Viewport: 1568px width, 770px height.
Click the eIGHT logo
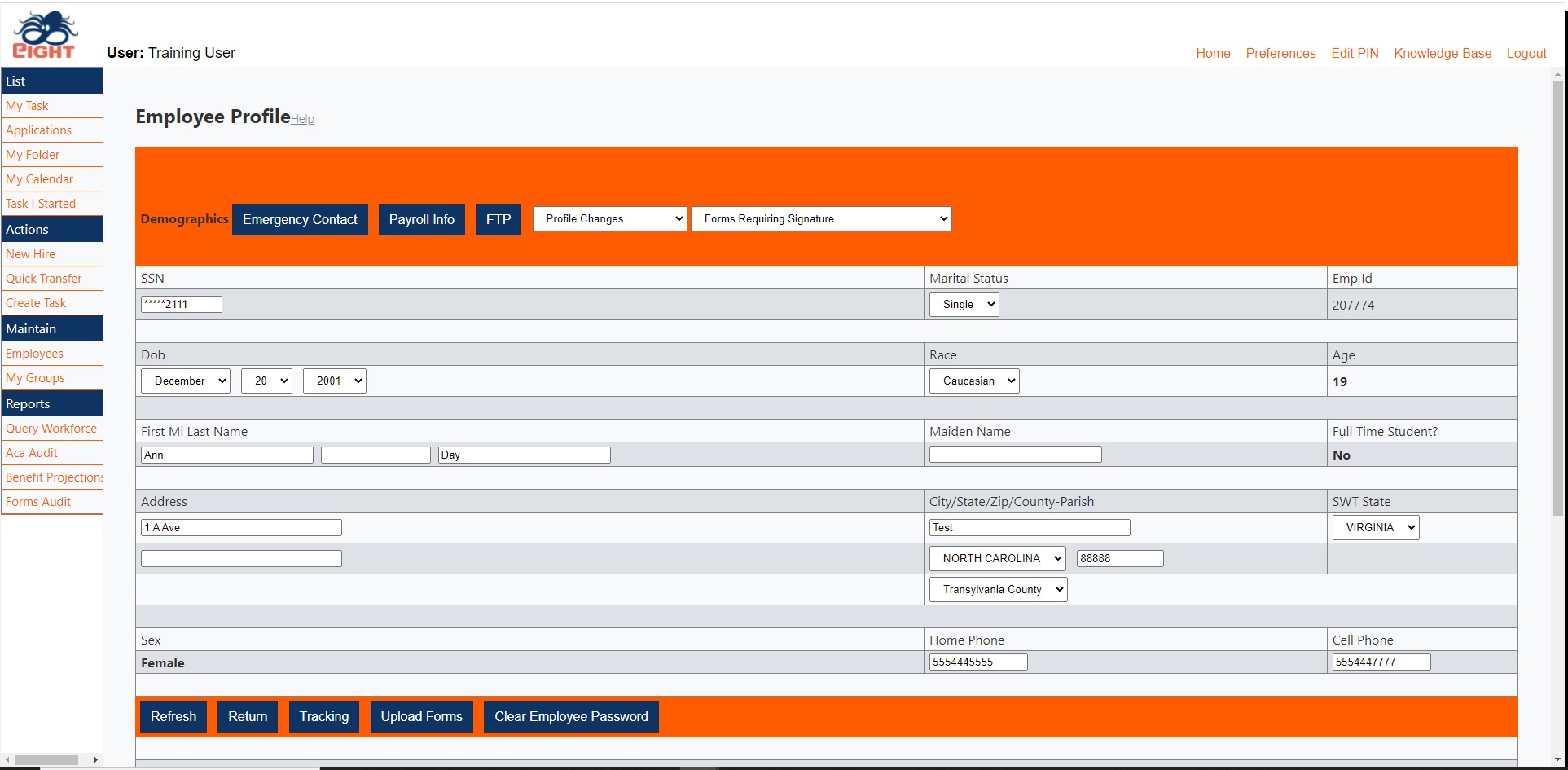45,34
